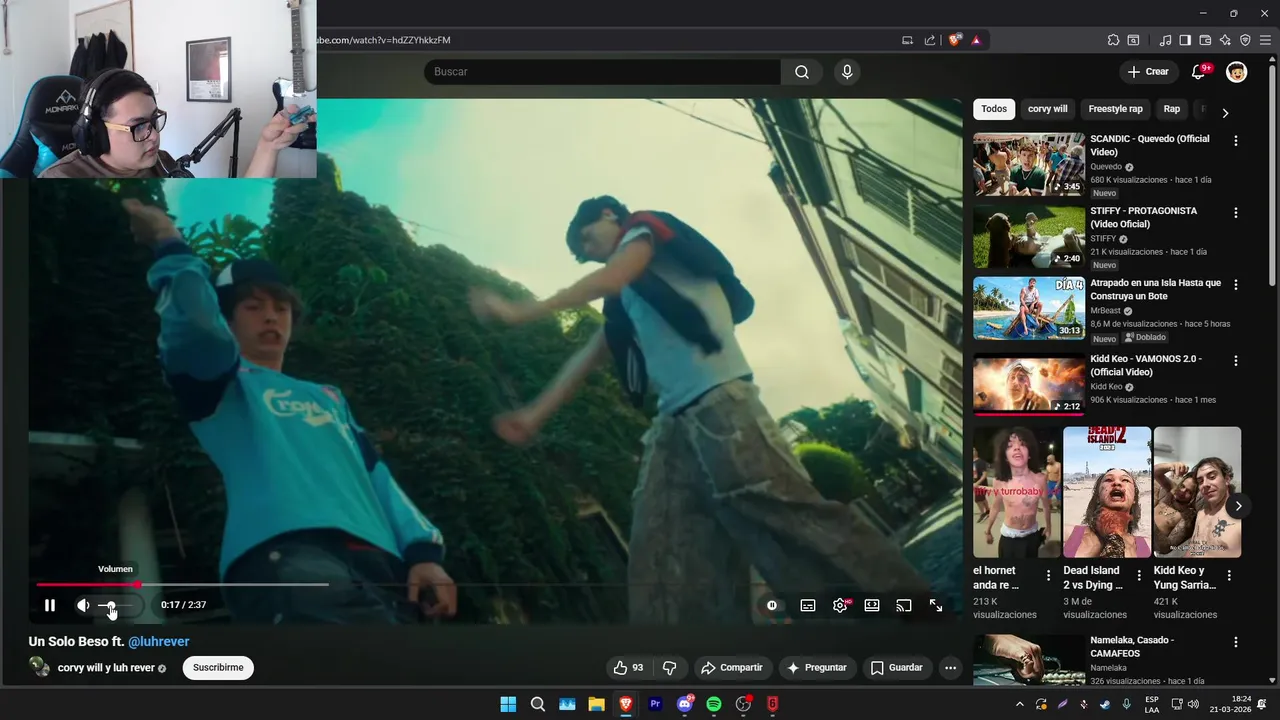Open the Dead Island 2 vs Dying short
This screenshot has width=1280, height=720.
coord(1107,492)
